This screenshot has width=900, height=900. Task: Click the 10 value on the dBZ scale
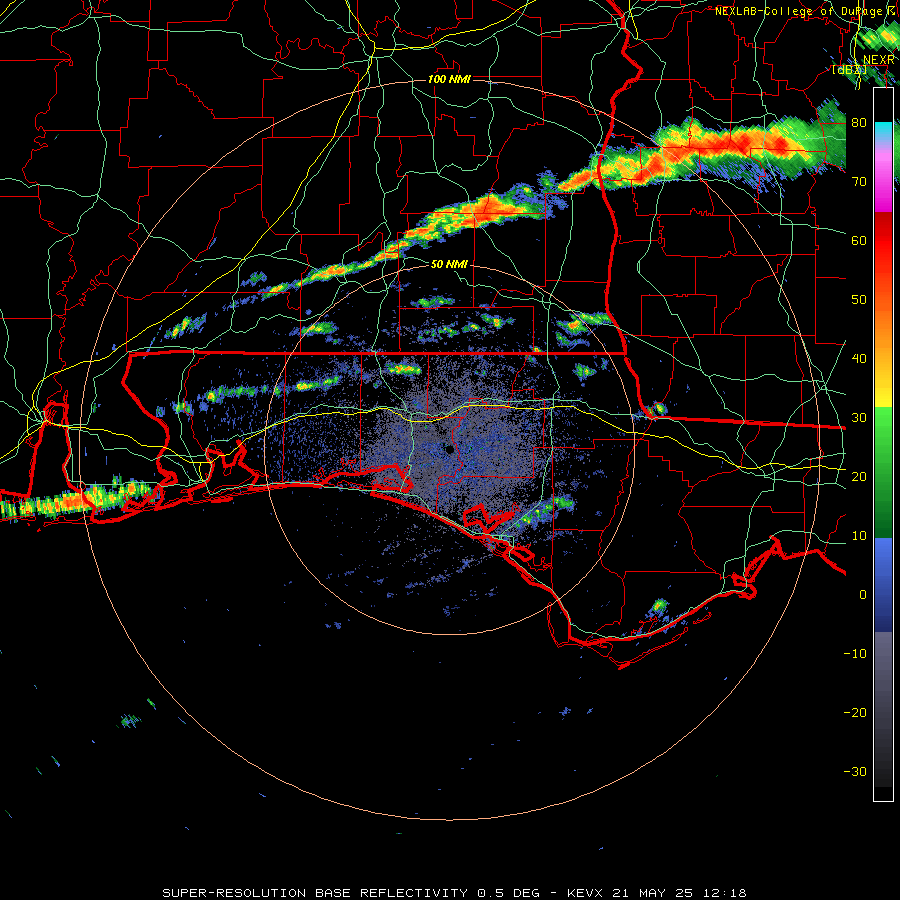tap(859, 536)
